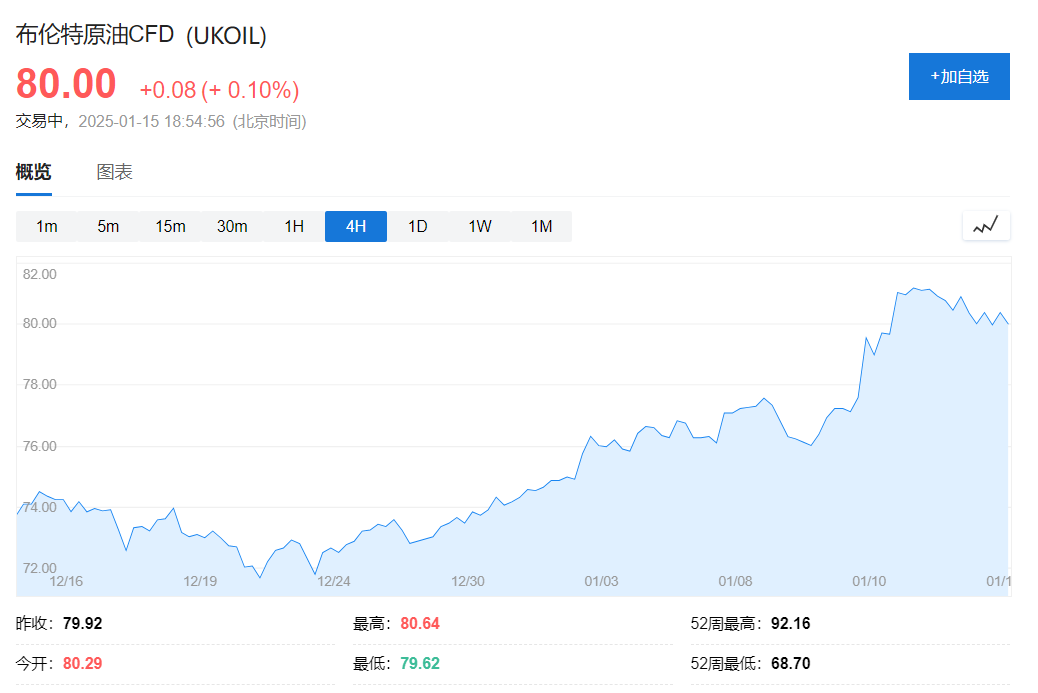Select the 5m timeframe
This screenshot has height=693, width=1038.
(107, 226)
